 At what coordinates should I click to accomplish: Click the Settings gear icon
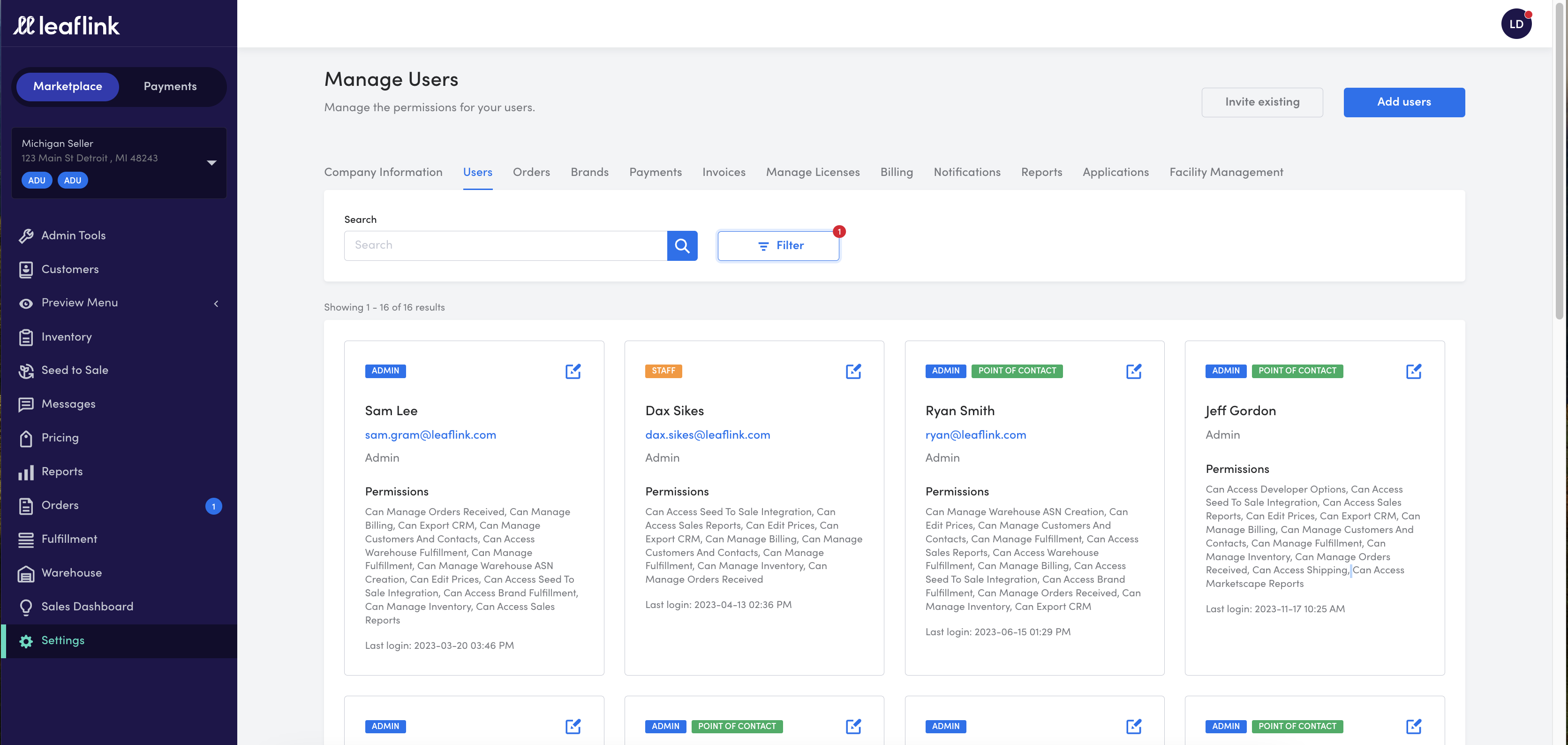click(26, 641)
